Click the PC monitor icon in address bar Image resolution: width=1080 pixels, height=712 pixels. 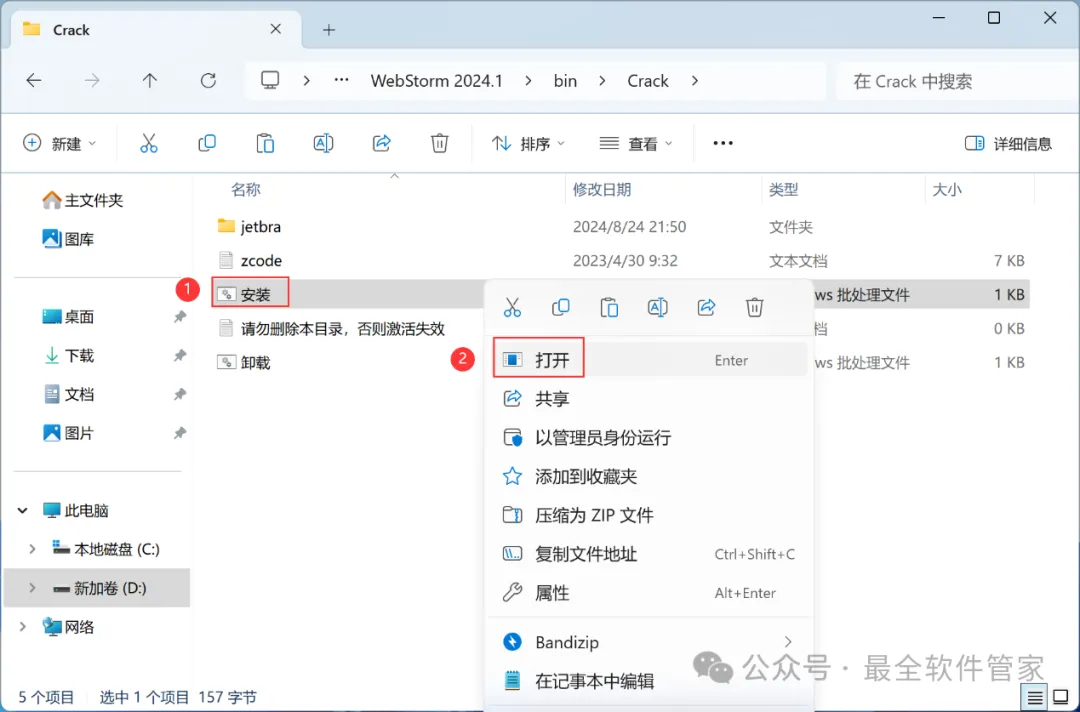270,81
